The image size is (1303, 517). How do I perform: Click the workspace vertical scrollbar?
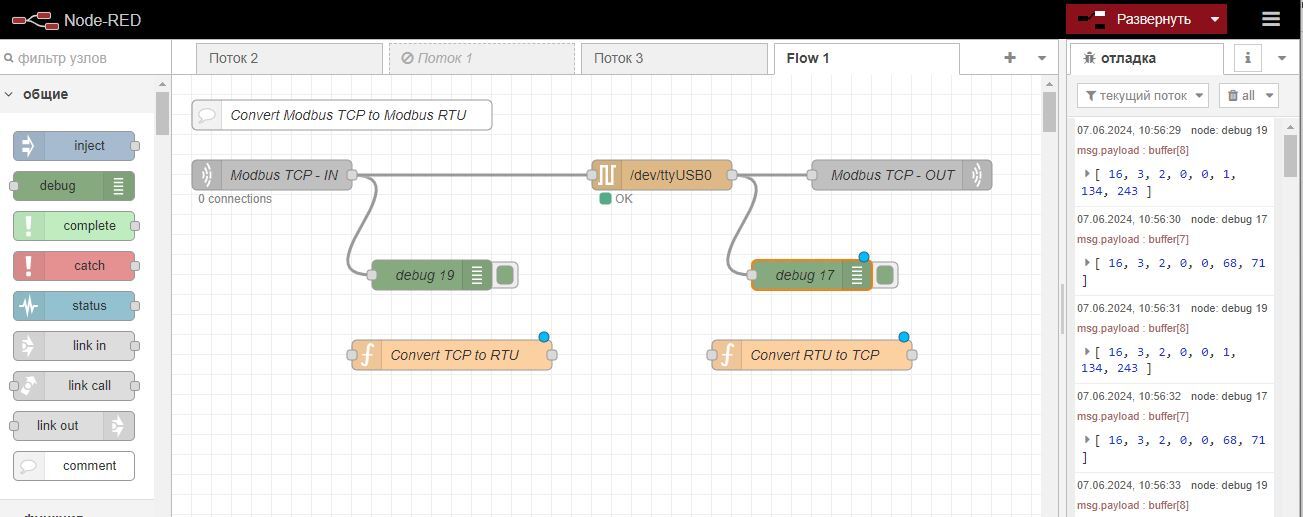tap(1049, 112)
